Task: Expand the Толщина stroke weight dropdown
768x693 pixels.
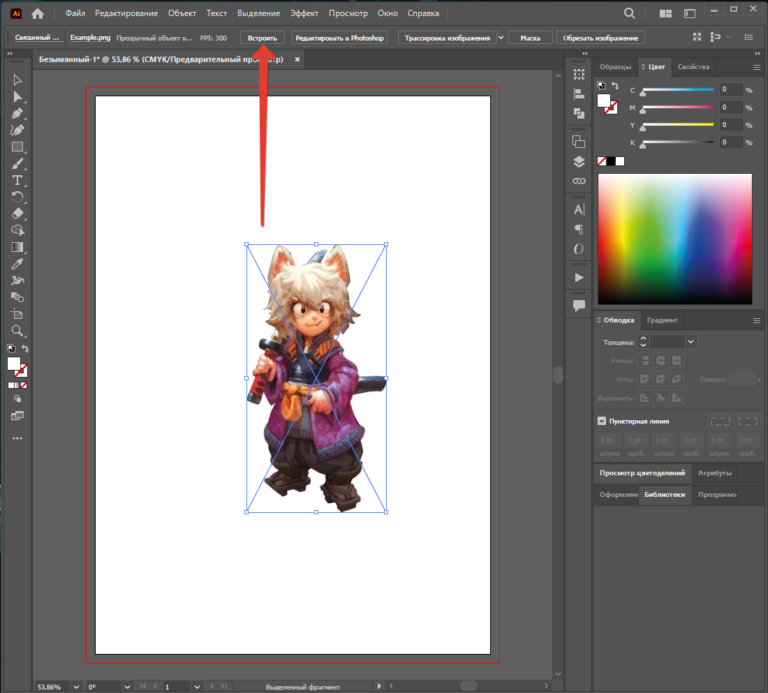Action: pos(691,342)
